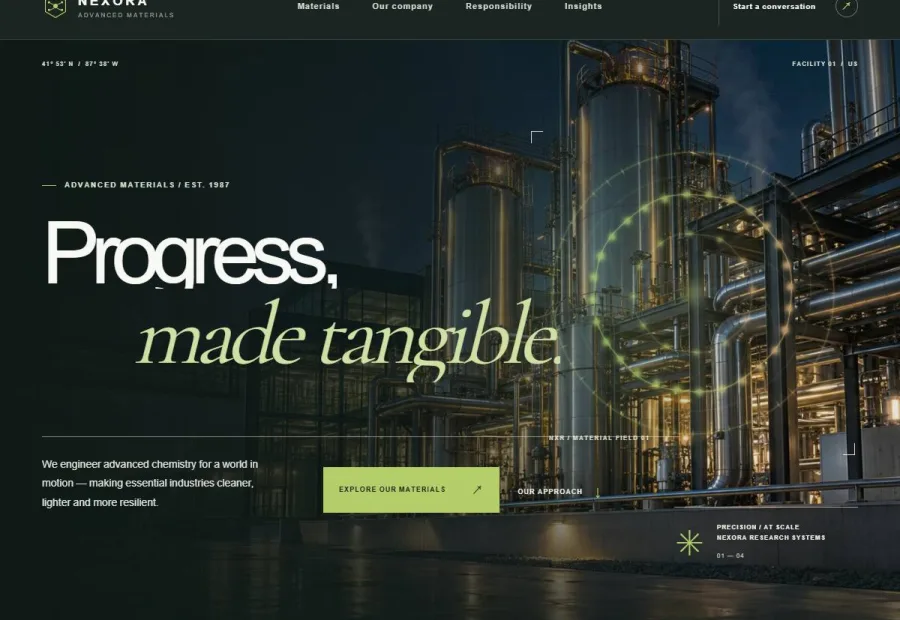
Task: Click the 'made tangible.' headline text
Action: tap(348, 339)
